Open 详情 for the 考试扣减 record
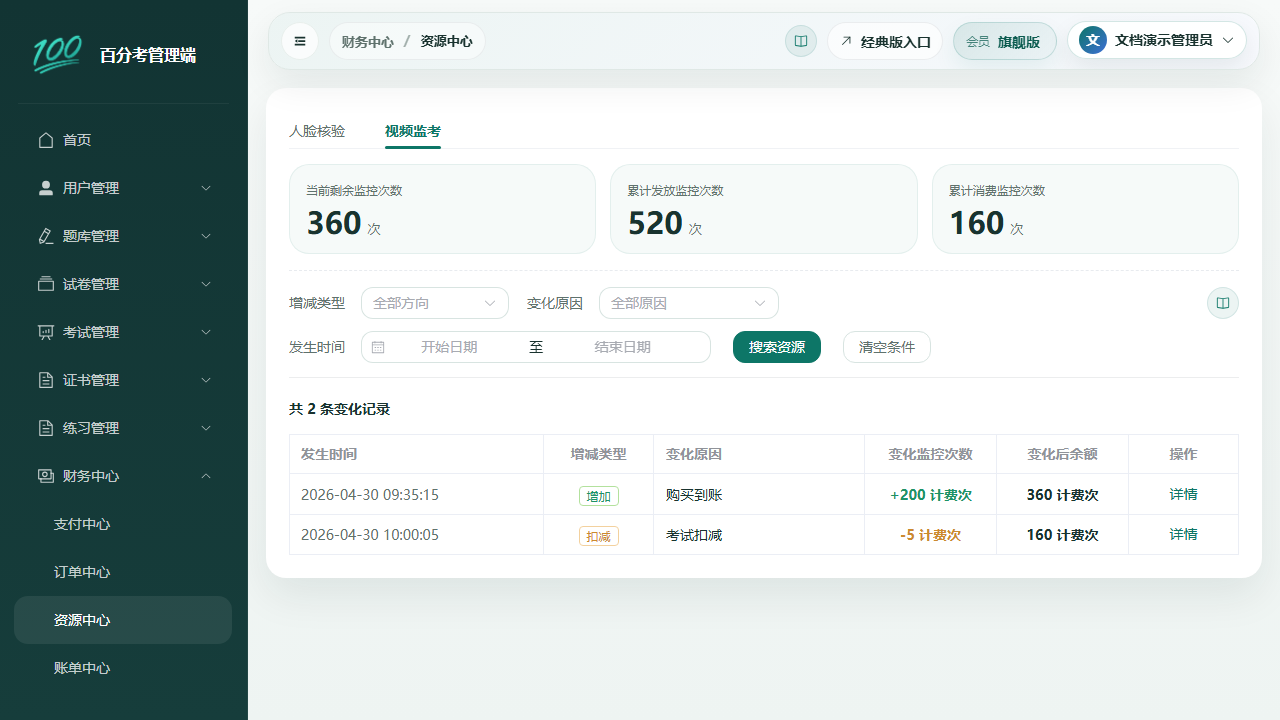Viewport: 1280px width, 720px height. tap(1183, 534)
